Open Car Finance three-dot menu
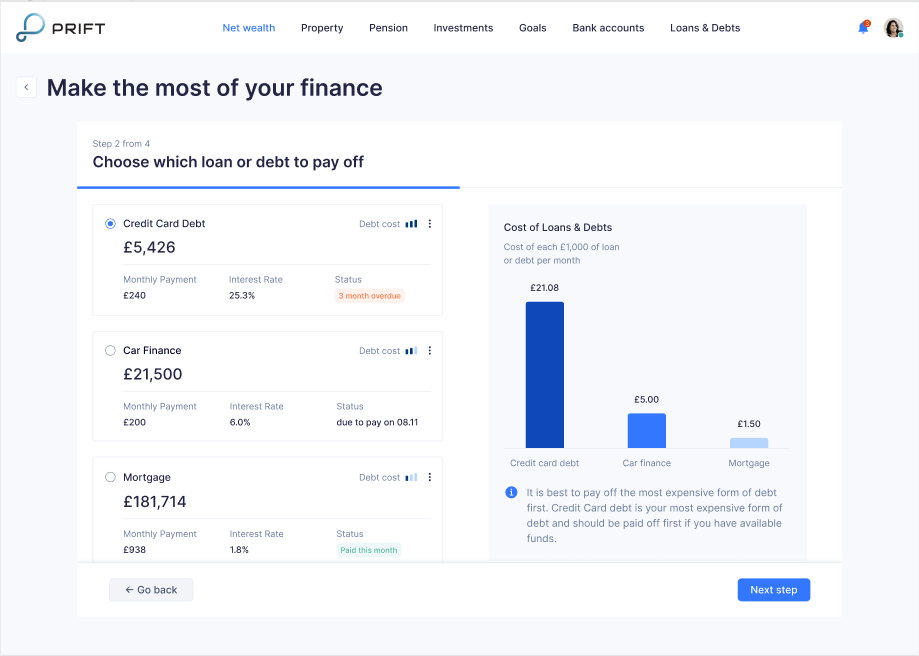The height and width of the screenshot is (656, 919). pos(430,351)
